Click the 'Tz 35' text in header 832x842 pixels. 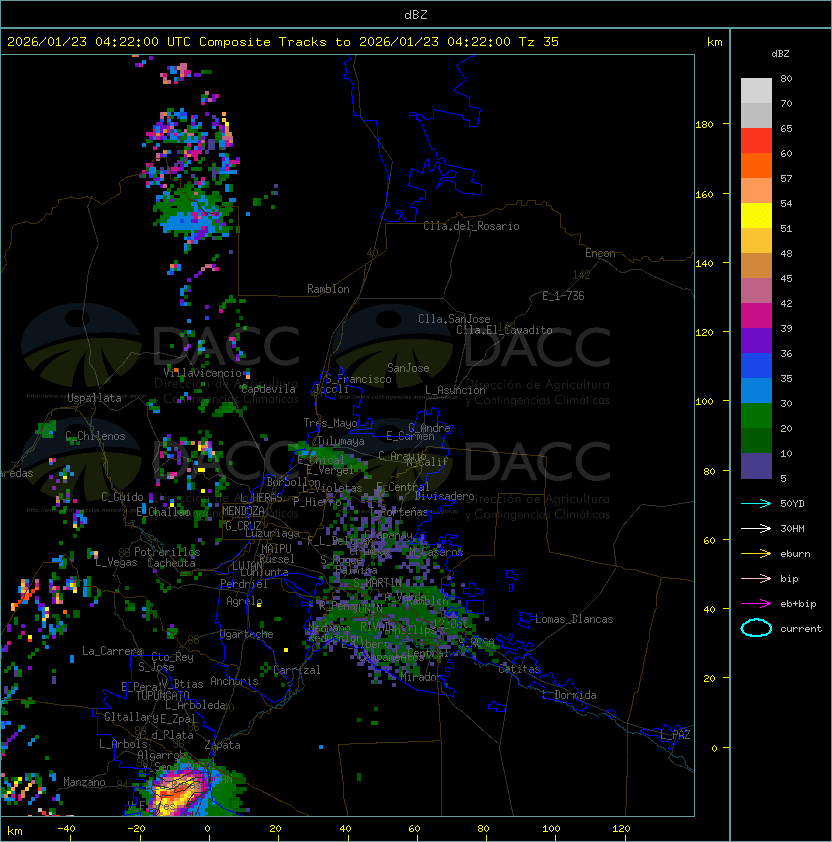pyautogui.click(x=539, y=42)
